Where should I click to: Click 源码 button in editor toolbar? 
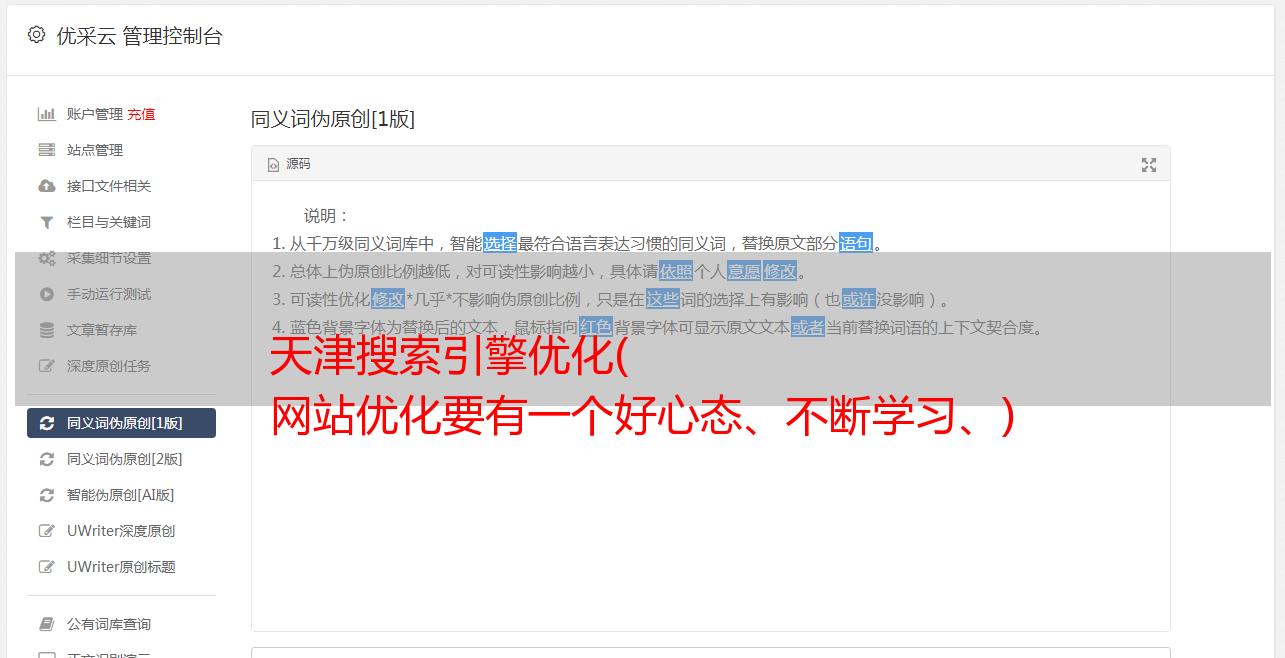(289, 164)
